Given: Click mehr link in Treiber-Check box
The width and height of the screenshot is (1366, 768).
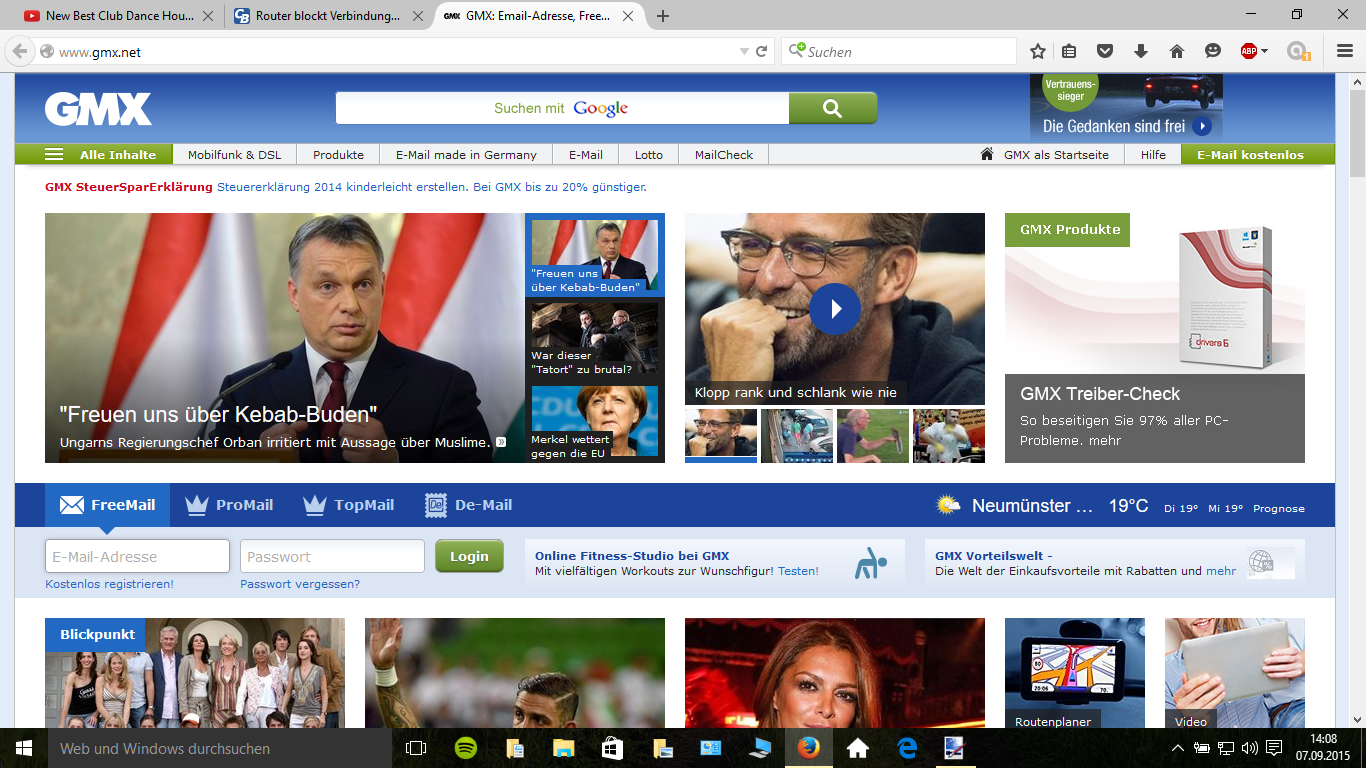Looking at the screenshot, I should point(1105,440).
